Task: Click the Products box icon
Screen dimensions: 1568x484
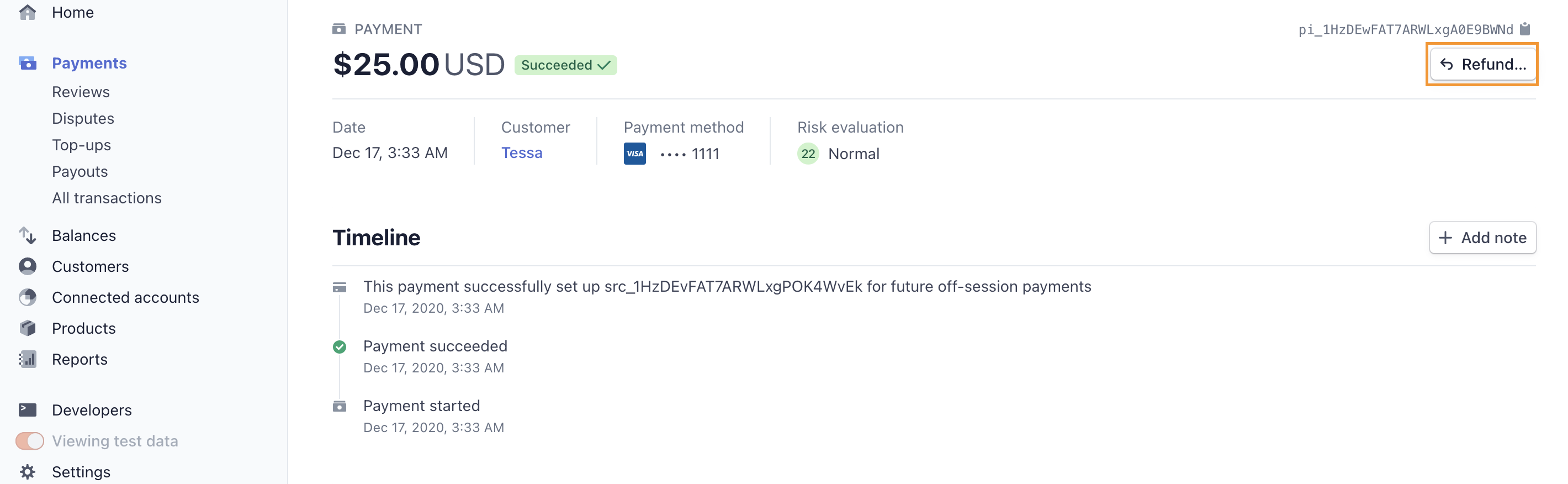Action: 28,329
